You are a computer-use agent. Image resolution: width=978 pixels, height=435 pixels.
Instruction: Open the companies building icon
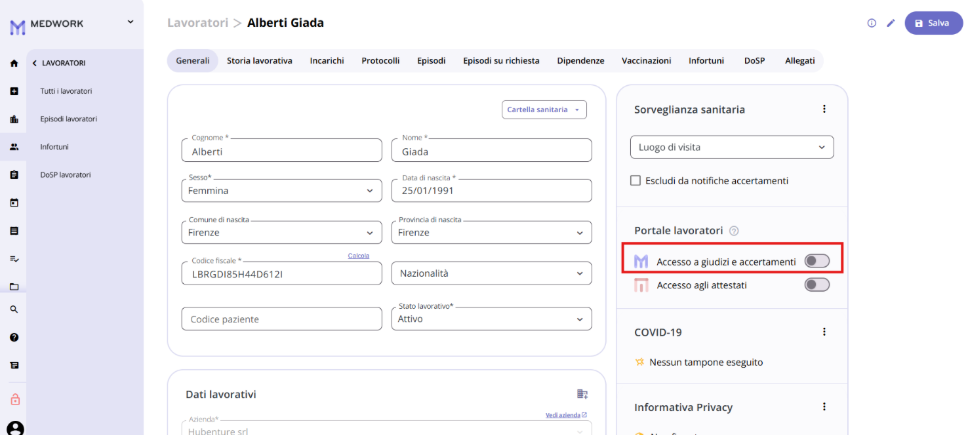click(x=14, y=119)
